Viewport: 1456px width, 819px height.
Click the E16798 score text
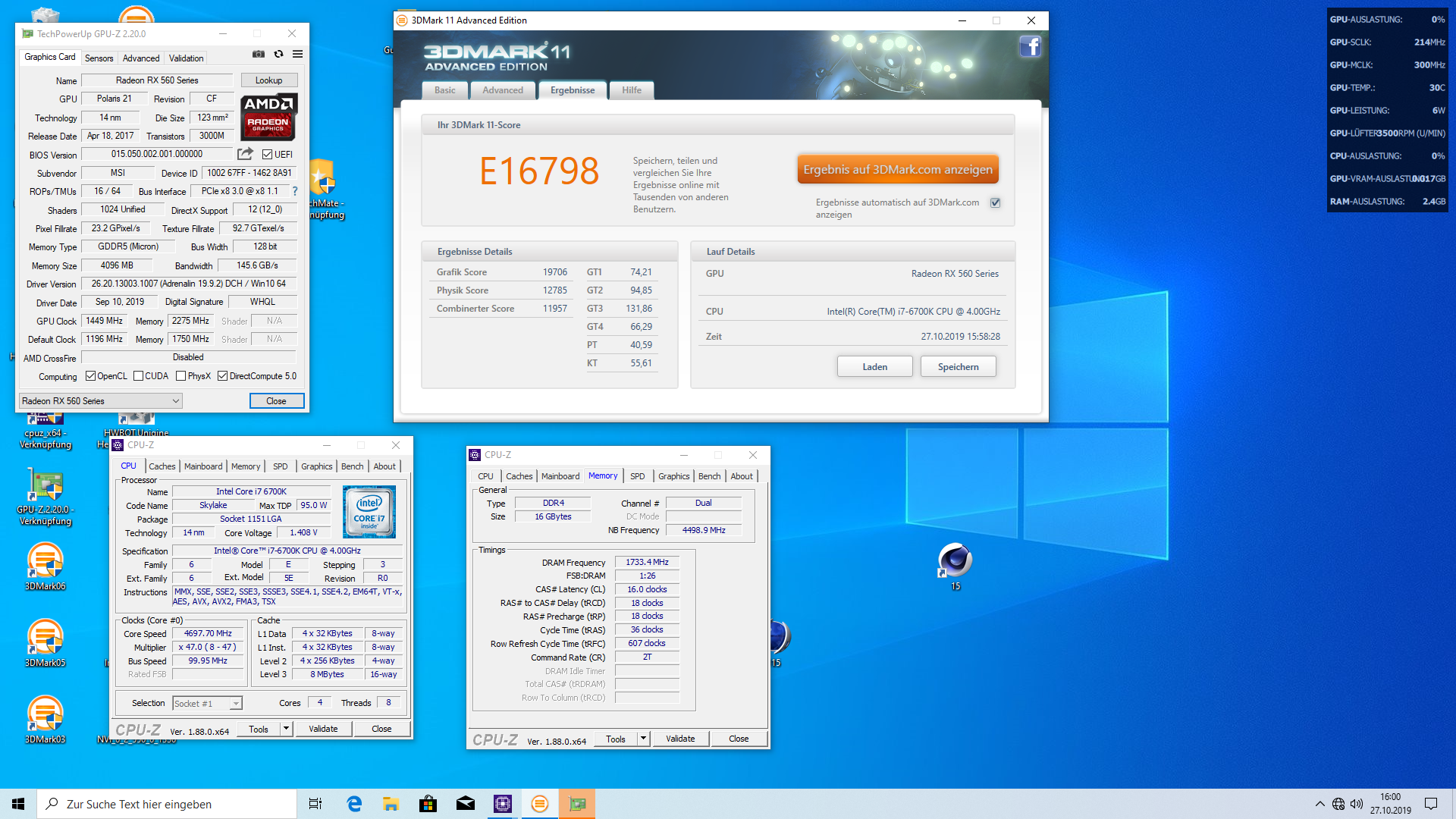click(539, 171)
